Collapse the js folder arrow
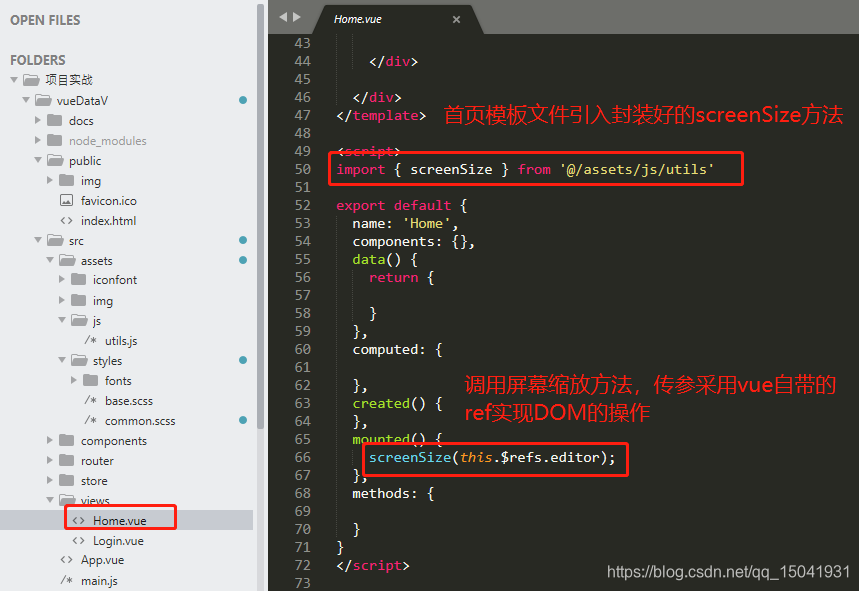 pos(62,320)
